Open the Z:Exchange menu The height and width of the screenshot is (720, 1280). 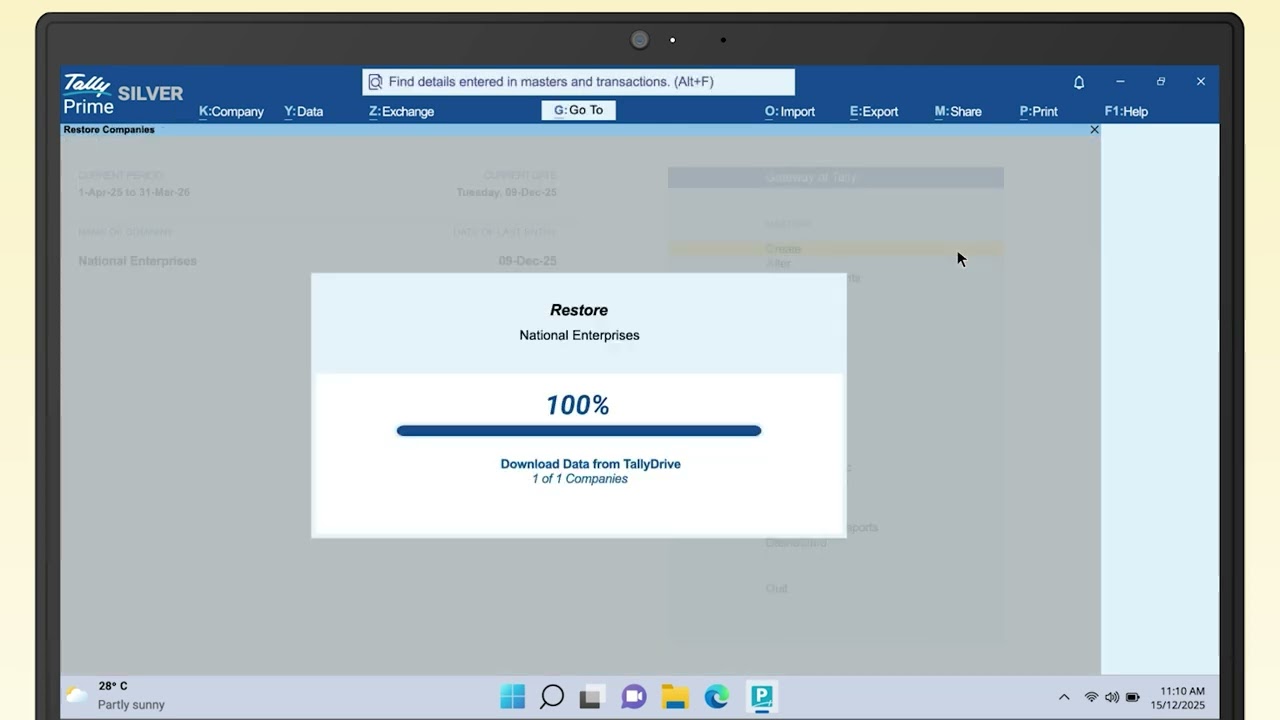pos(401,111)
